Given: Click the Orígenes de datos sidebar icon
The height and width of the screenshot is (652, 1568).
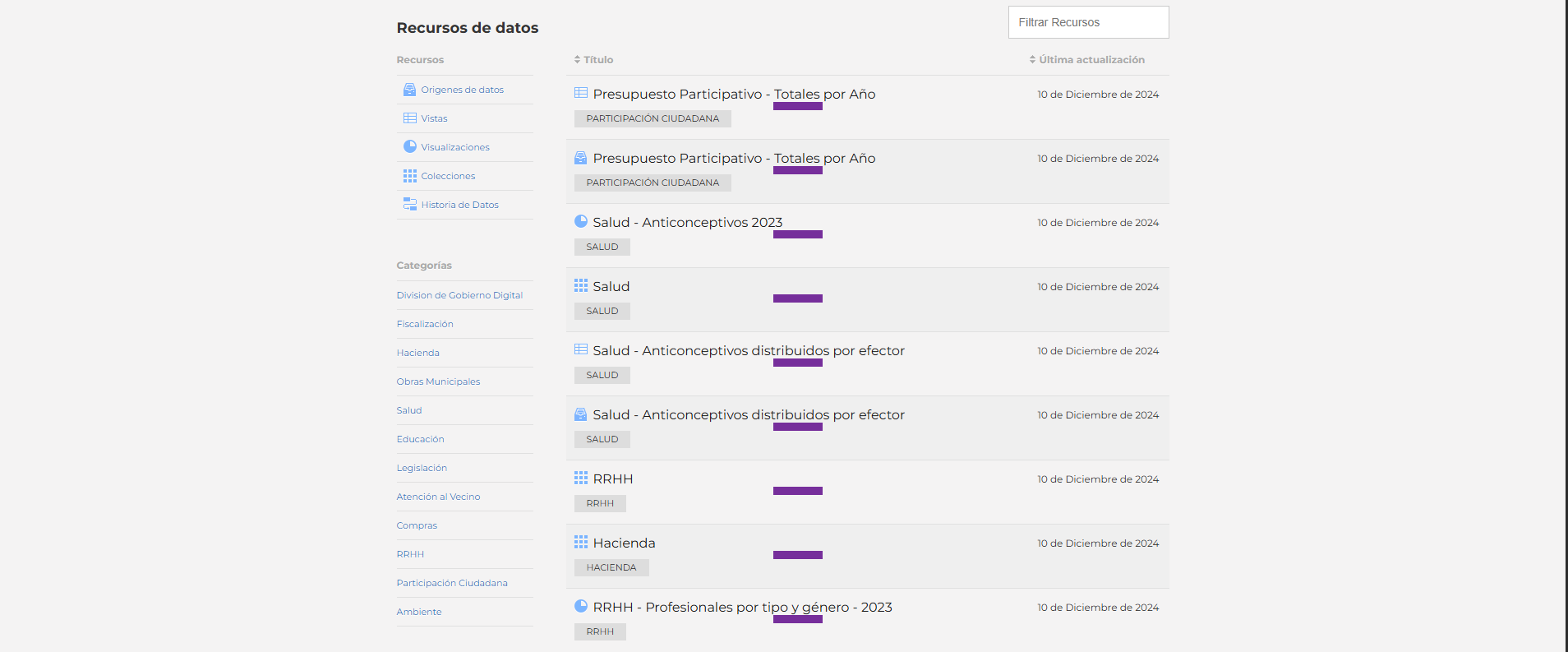Looking at the screenshot, I should tap(409, 90).
